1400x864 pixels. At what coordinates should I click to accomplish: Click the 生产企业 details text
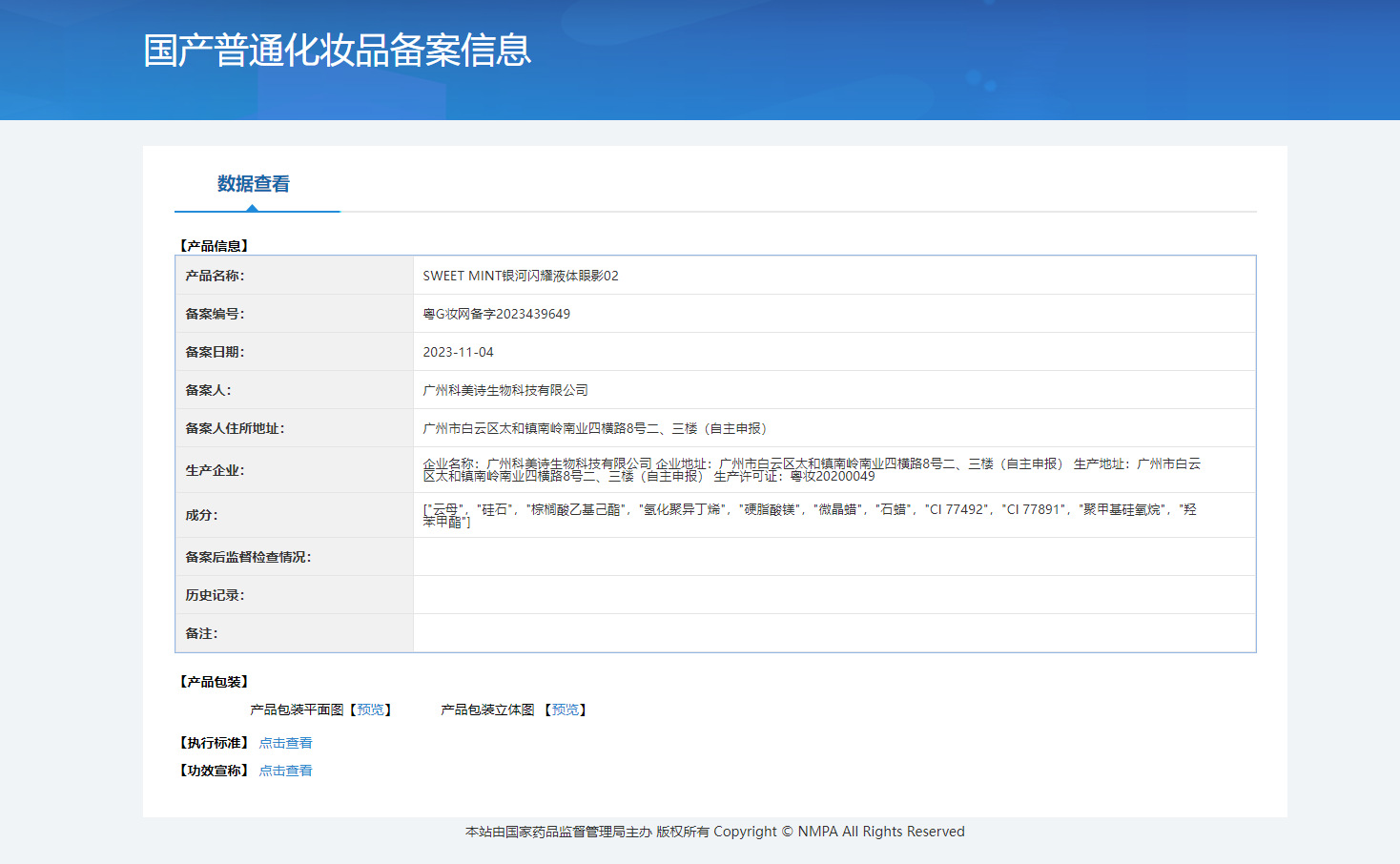811,469
